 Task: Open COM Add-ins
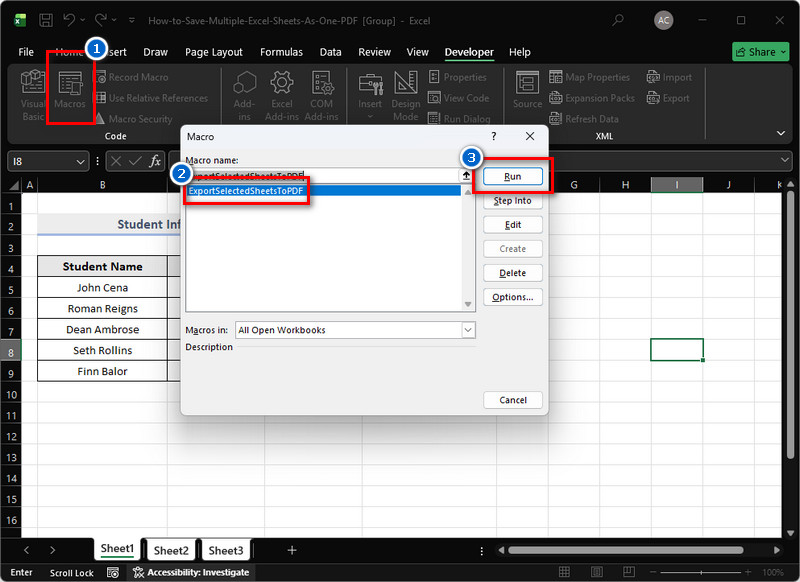coord(321,95)
